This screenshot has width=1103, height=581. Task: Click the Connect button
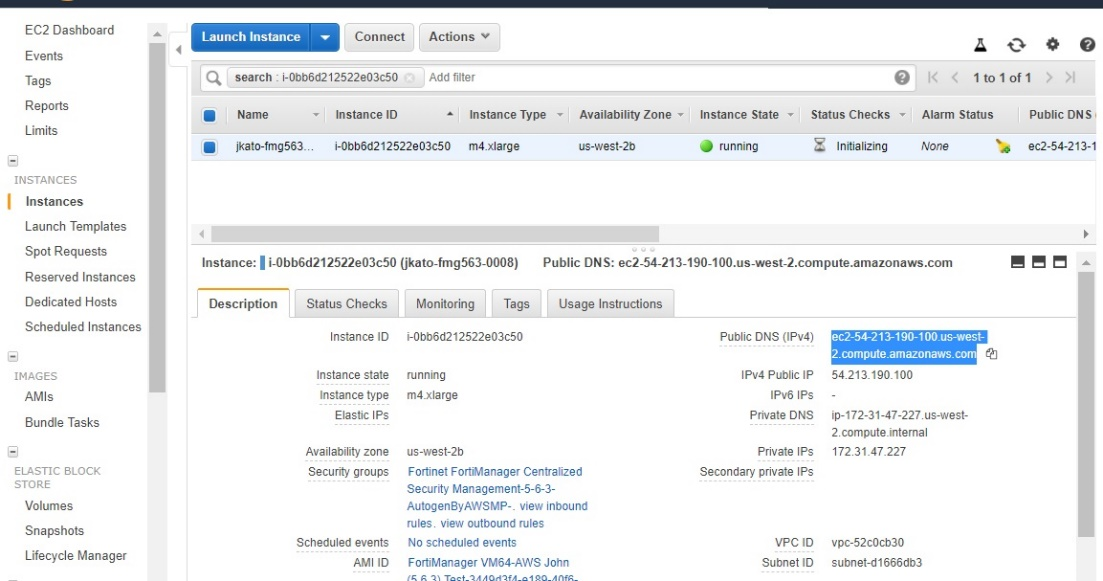pyautogui.click(x=379, y=37)
